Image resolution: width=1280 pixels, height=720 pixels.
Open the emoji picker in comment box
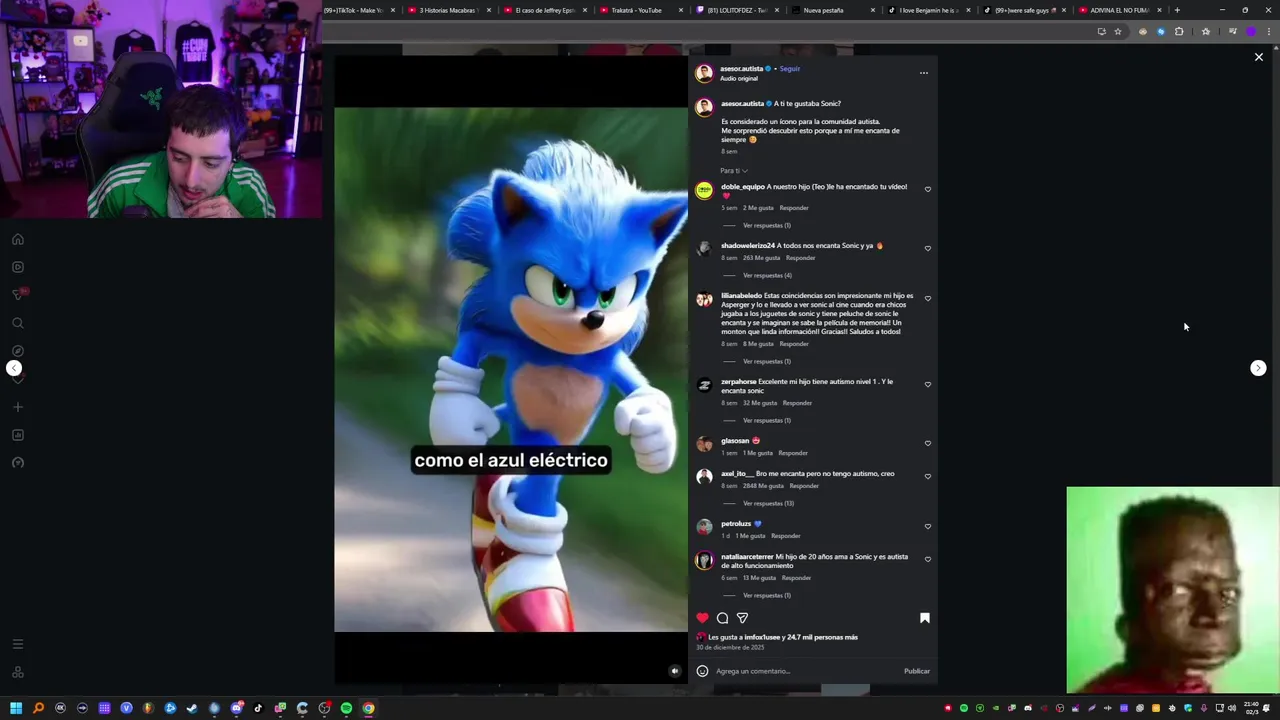point(702,671)
